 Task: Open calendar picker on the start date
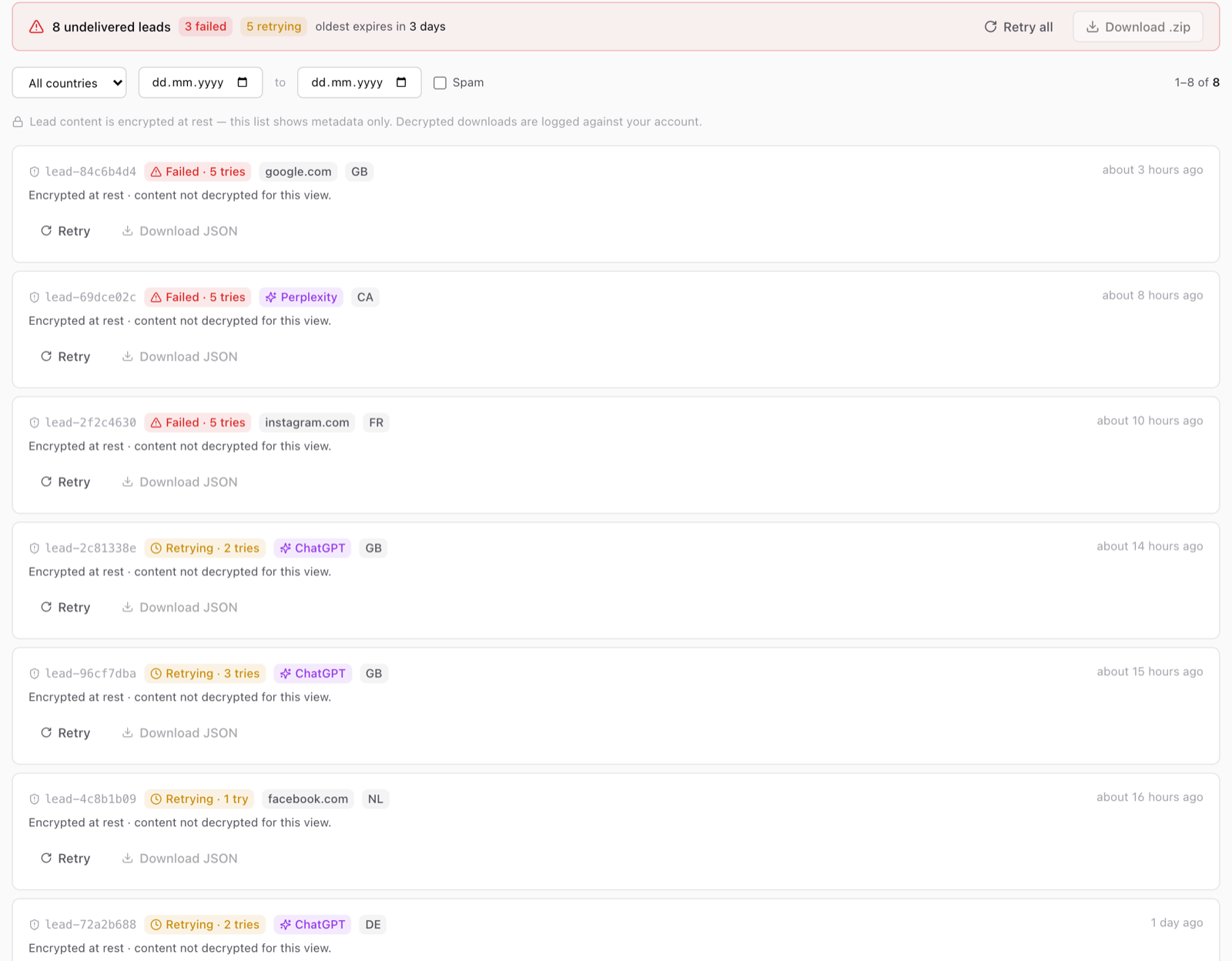[x=243, y=82]
